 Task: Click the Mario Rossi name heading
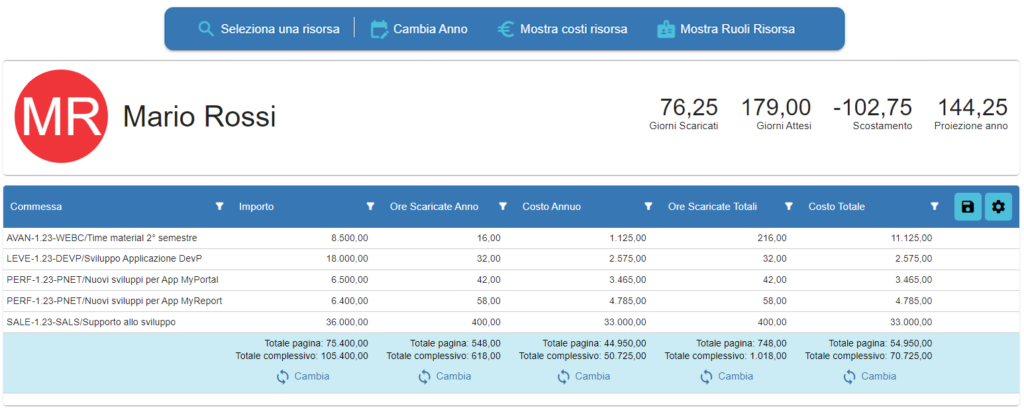(x=199, y=116)
